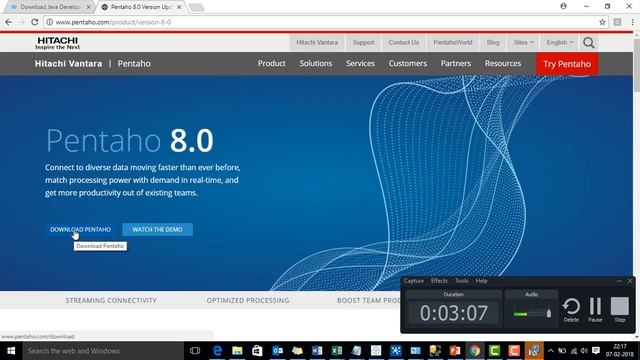Click the Download Pentaho button
This screenshot has width=640, height=360.
(80, 229)
